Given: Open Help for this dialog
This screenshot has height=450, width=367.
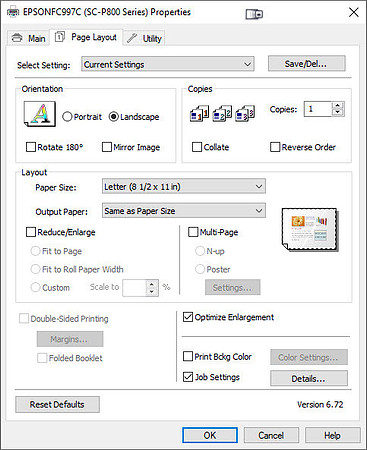Looking at the screenshot, I should [x=332, y=435].
